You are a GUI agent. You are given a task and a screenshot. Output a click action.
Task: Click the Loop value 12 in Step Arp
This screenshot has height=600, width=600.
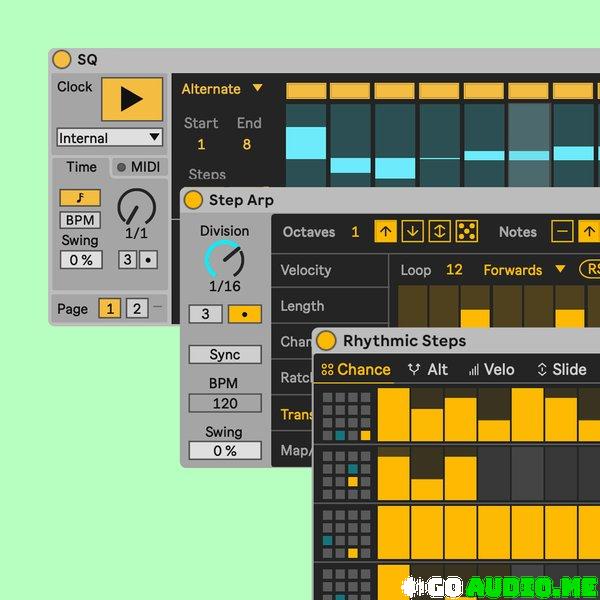(x=454, y=270)
